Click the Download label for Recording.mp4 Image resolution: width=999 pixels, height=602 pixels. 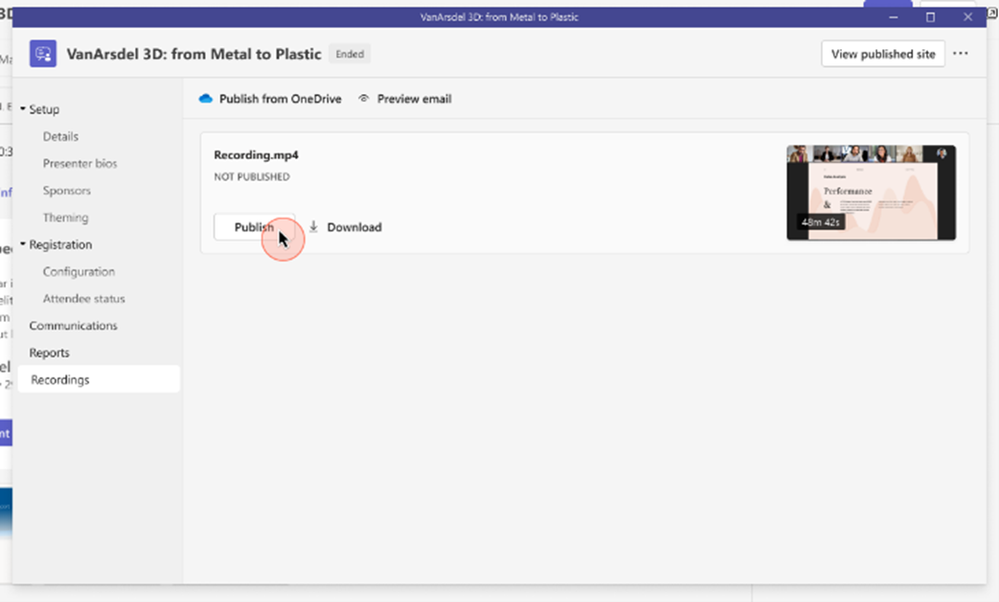[x=354, y=227]
